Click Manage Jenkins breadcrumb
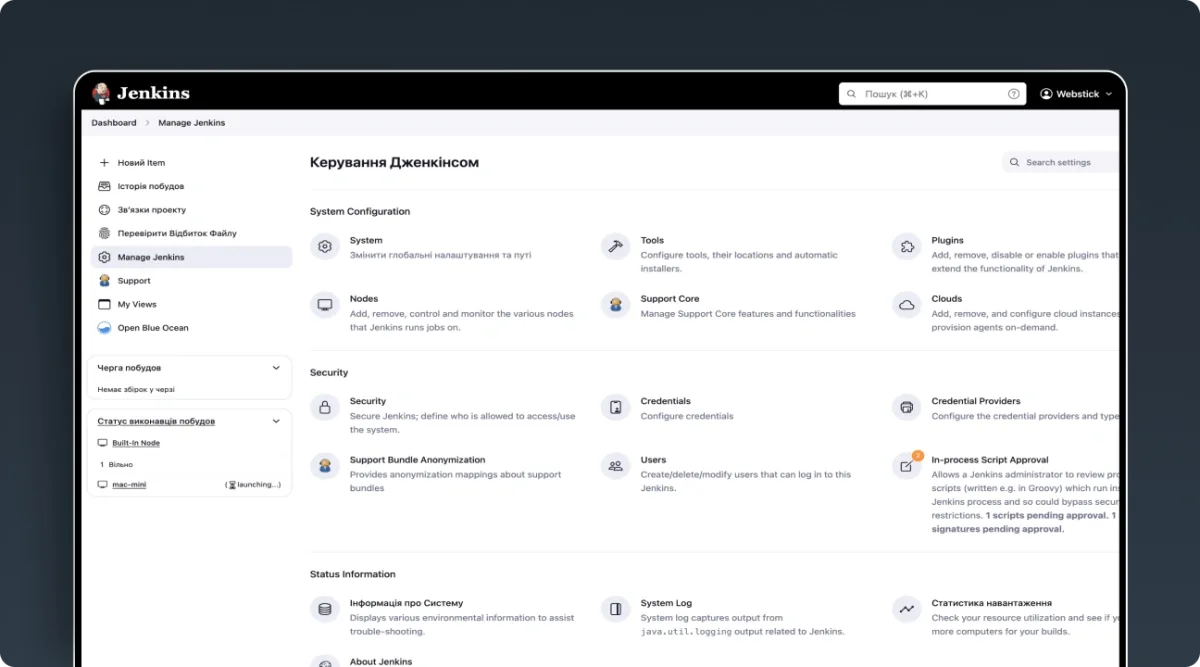 pyautogui.click(x=192, y=123)
